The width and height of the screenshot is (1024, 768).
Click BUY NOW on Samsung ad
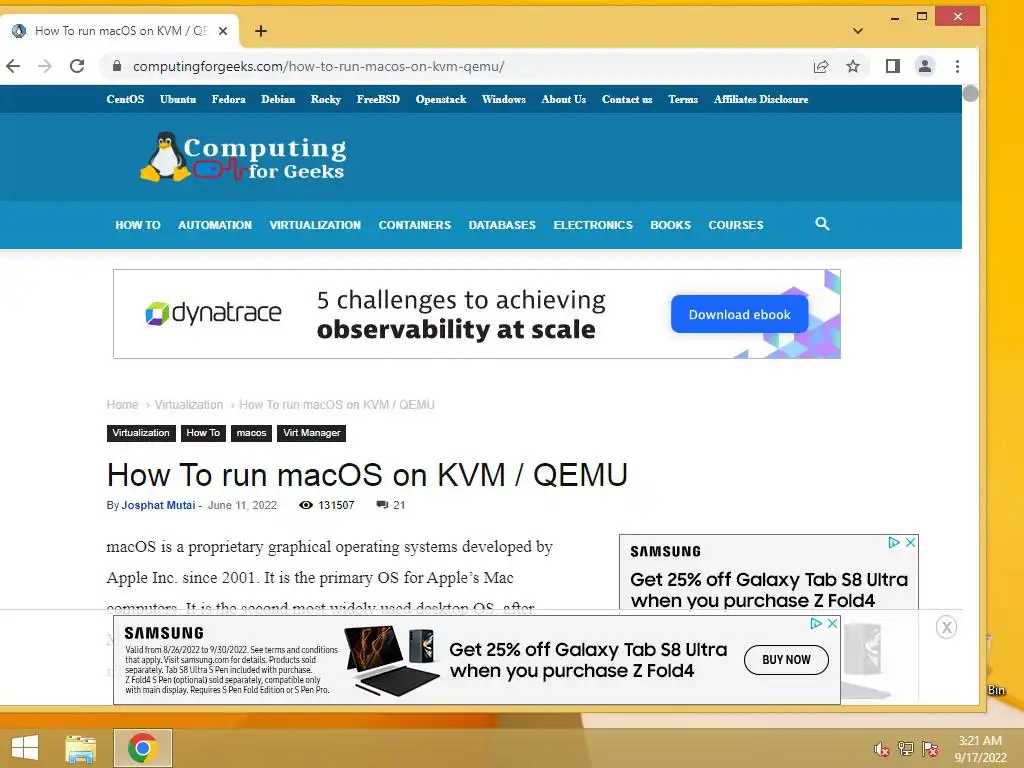(x=786, y=660)
